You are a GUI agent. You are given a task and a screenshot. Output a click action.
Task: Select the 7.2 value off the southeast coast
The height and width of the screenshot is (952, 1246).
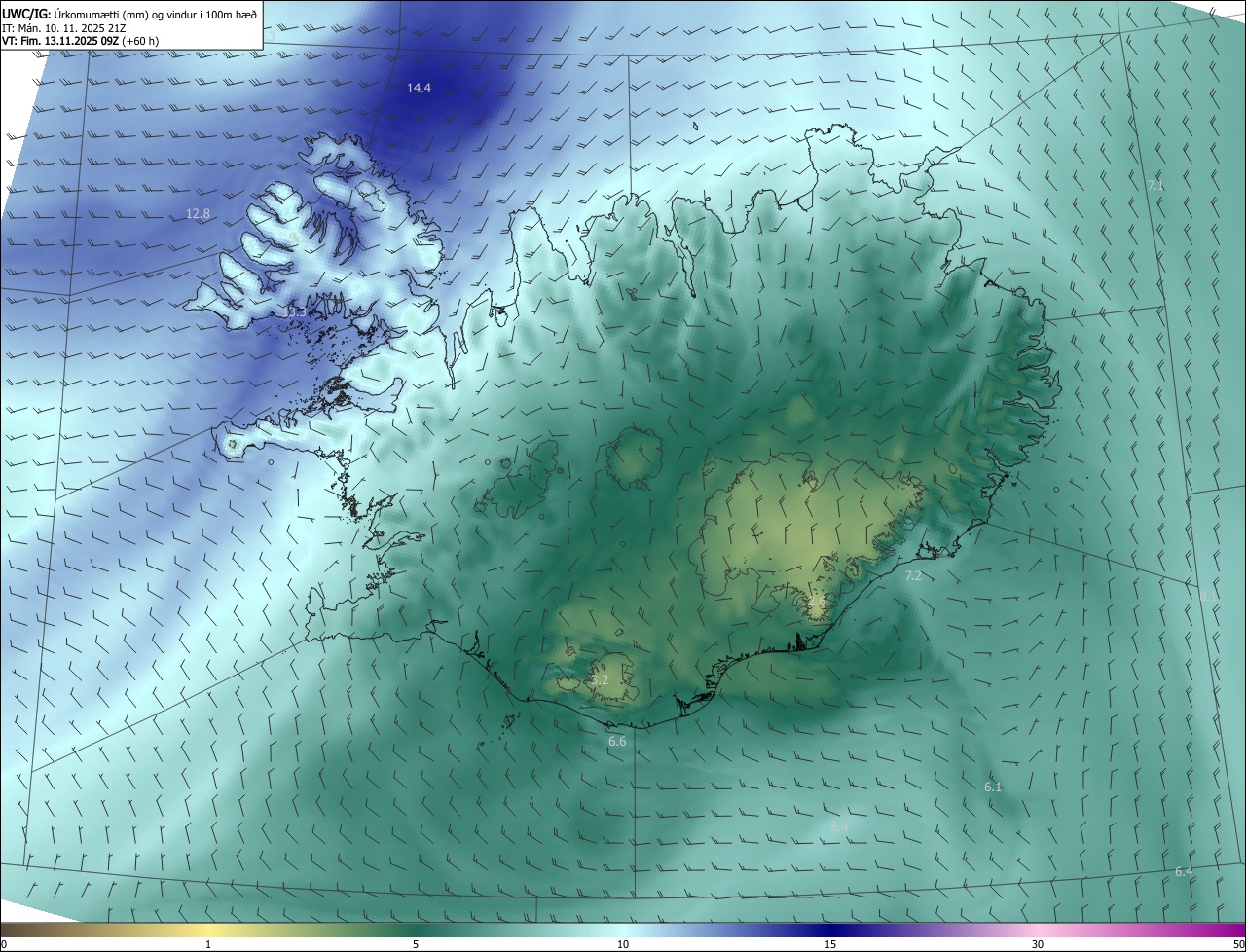[x=913, y=576]
